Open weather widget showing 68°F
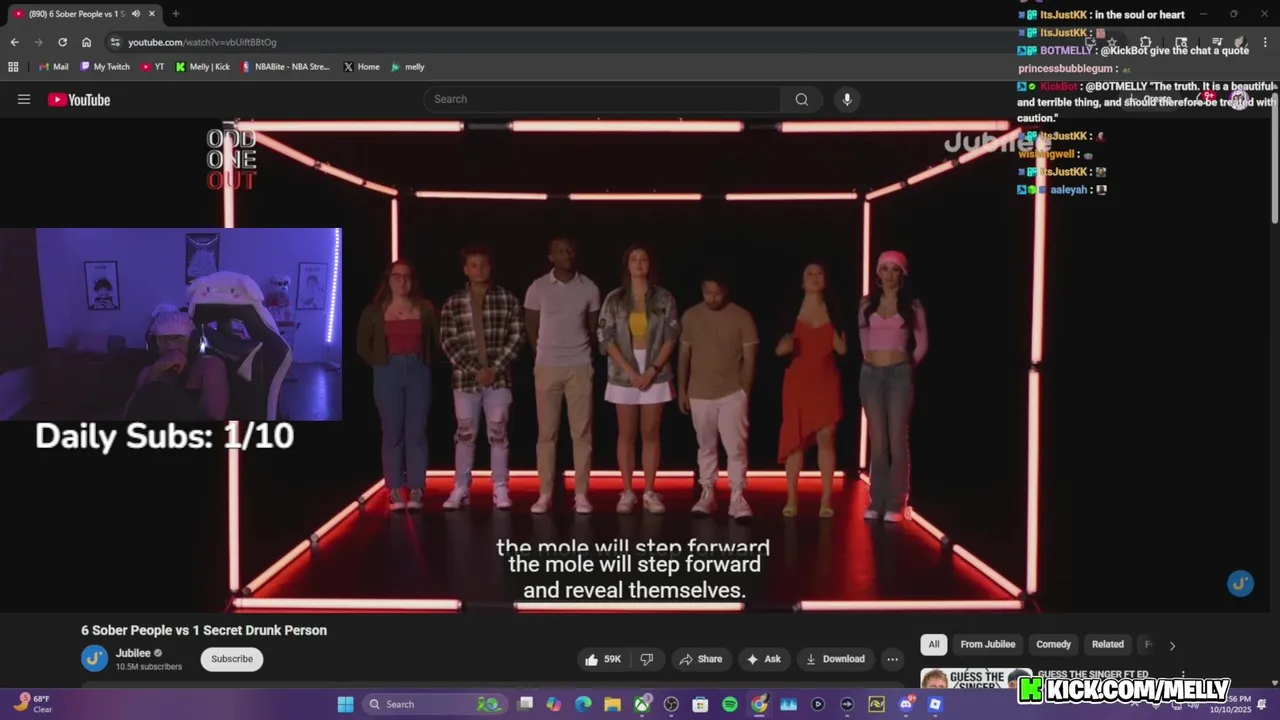 [x=33, y=704]
